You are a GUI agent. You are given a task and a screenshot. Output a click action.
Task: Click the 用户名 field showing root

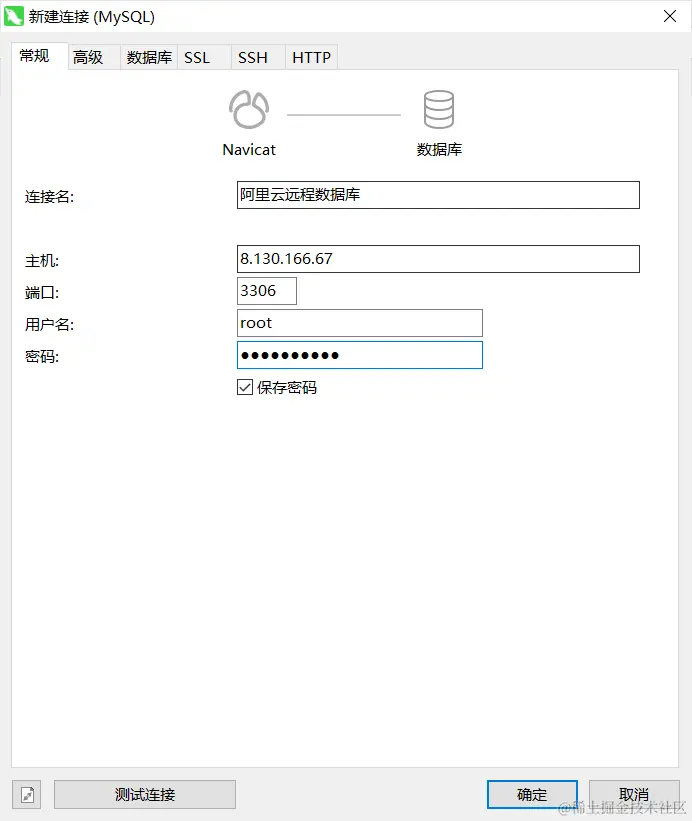[x=360, y=323]
